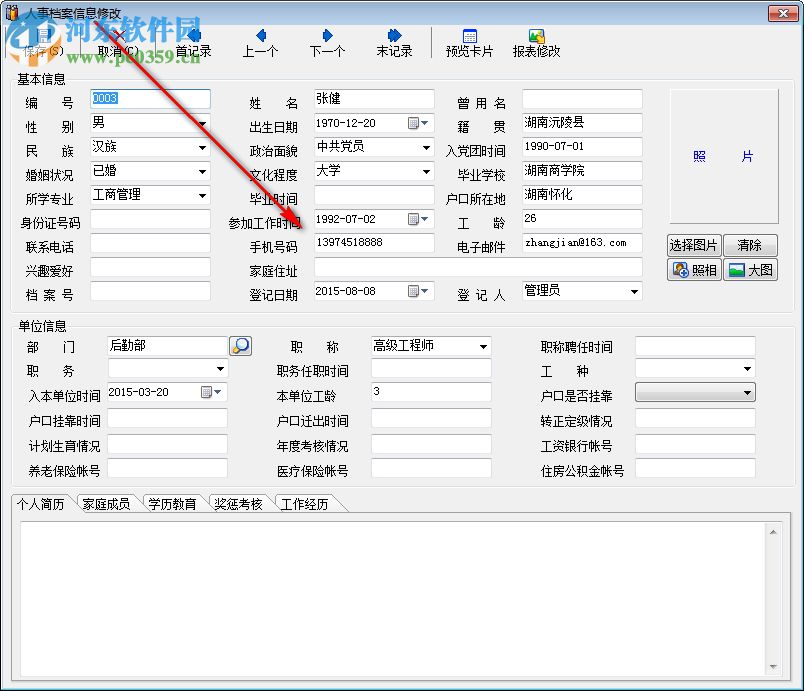Expand the 职务 position dropdown
The image size is (804, 691).
(x=220, y=369)
